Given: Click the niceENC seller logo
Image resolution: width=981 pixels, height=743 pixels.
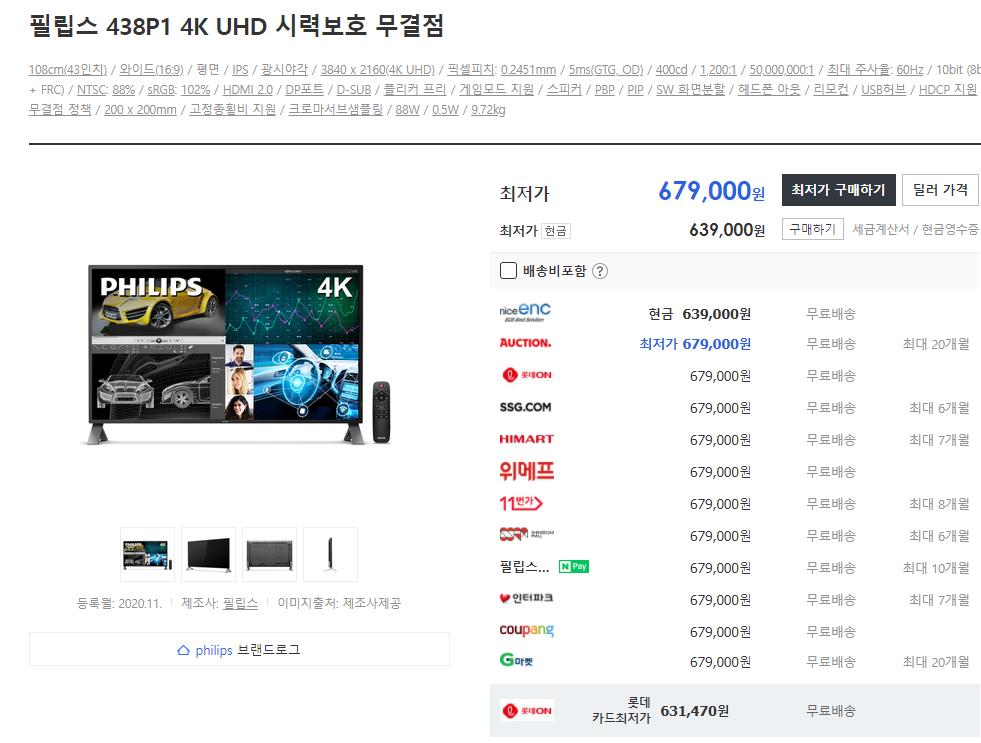Looking at the screenshot, I should coord(525,312).
